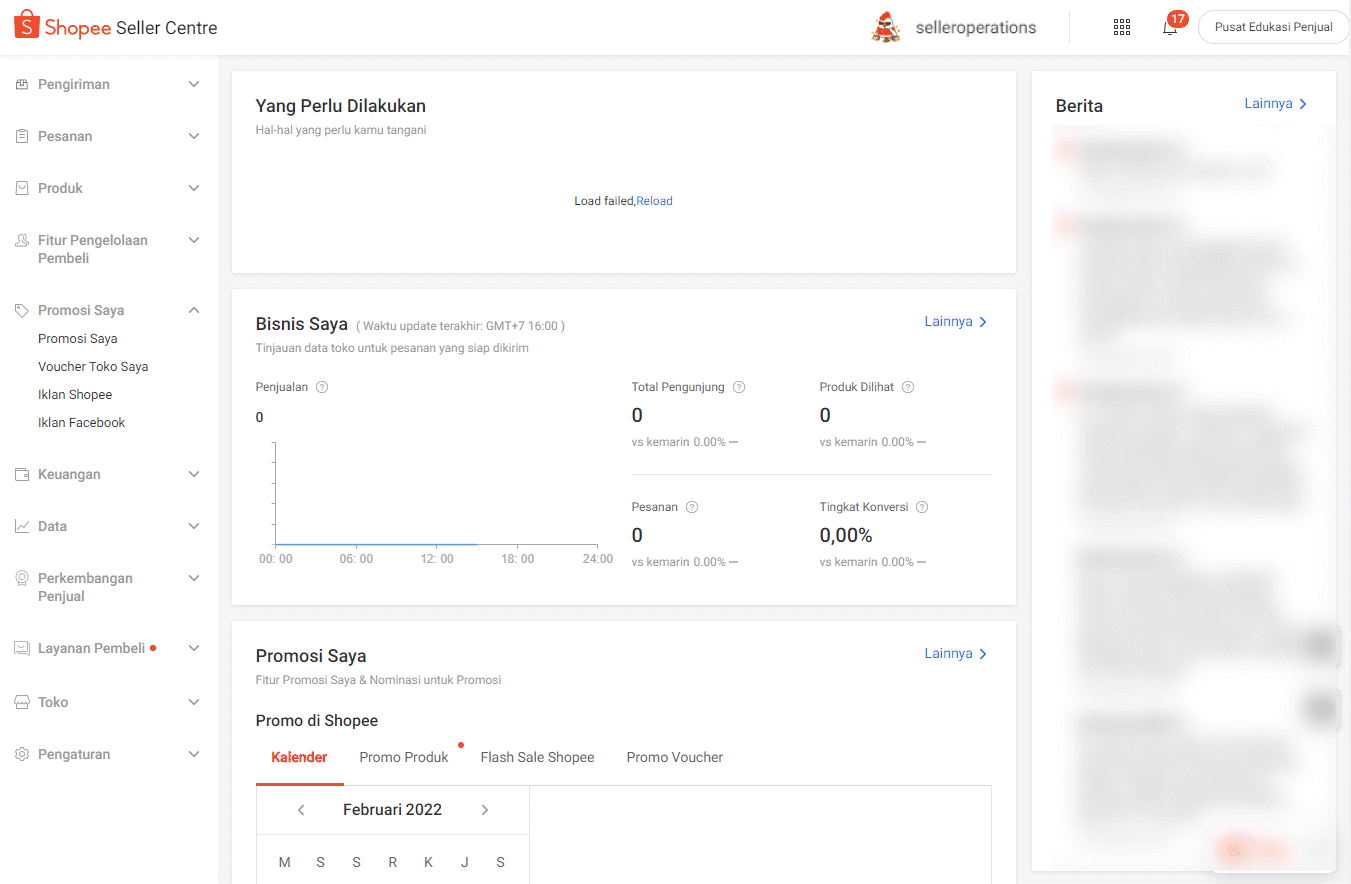The image size is (1351, 884).
Task: Switch to the Flash Sale Shopee tab
Action: pos(537,757)
